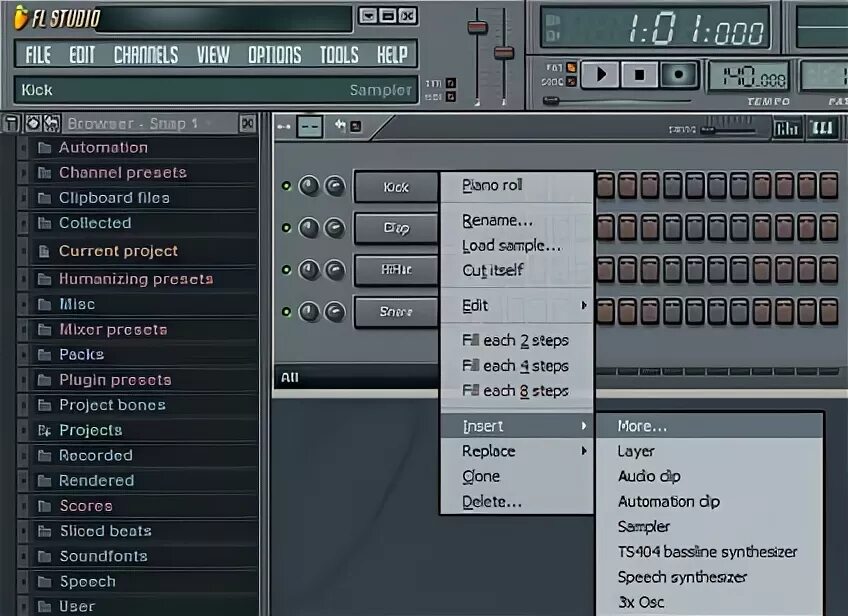Choose Piano roll from context menu
The width and height of the screenshot is (848, 616).
coord(517,186)
